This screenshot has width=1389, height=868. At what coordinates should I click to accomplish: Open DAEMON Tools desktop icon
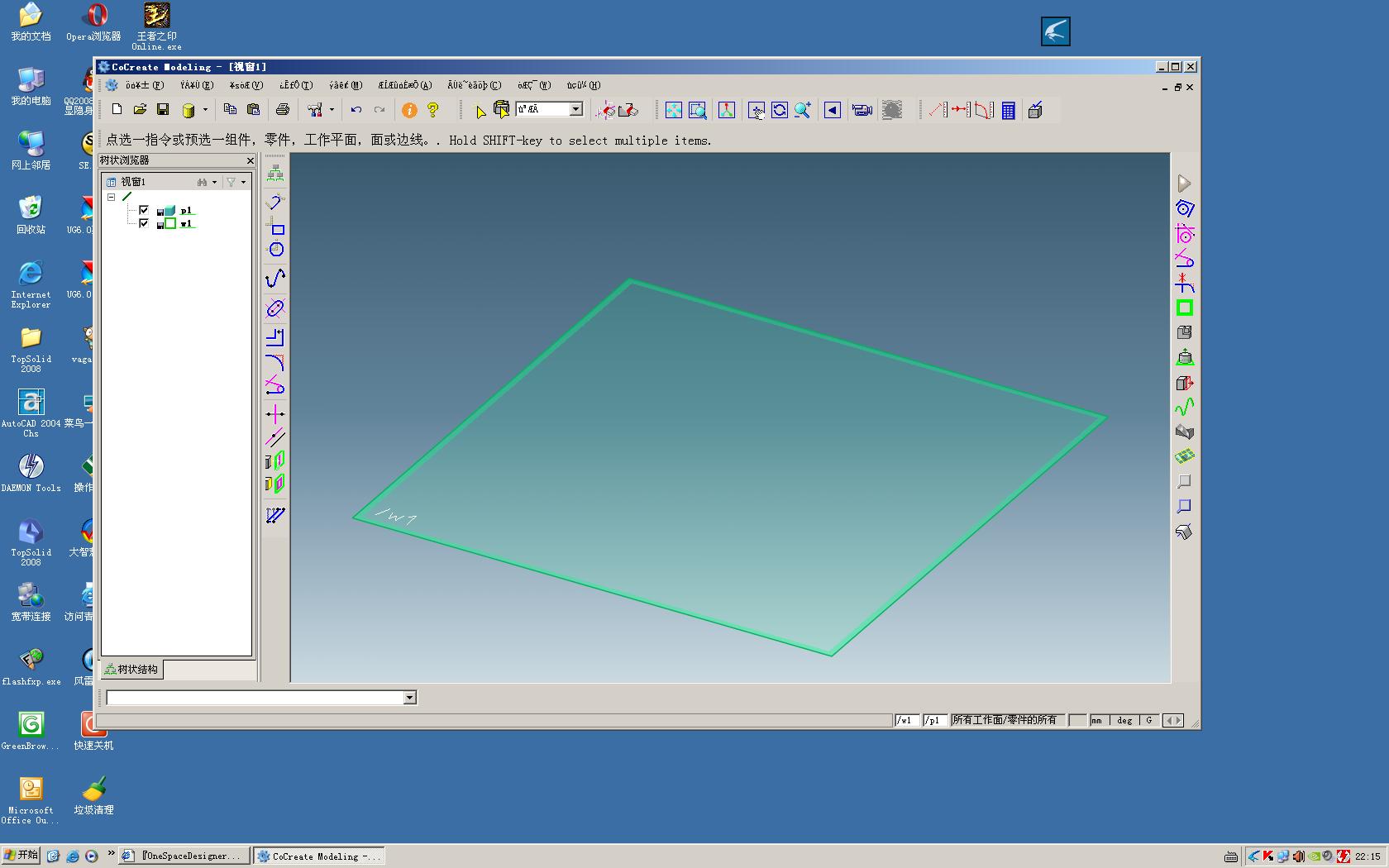pyautogui.click(x=31, y=473)
